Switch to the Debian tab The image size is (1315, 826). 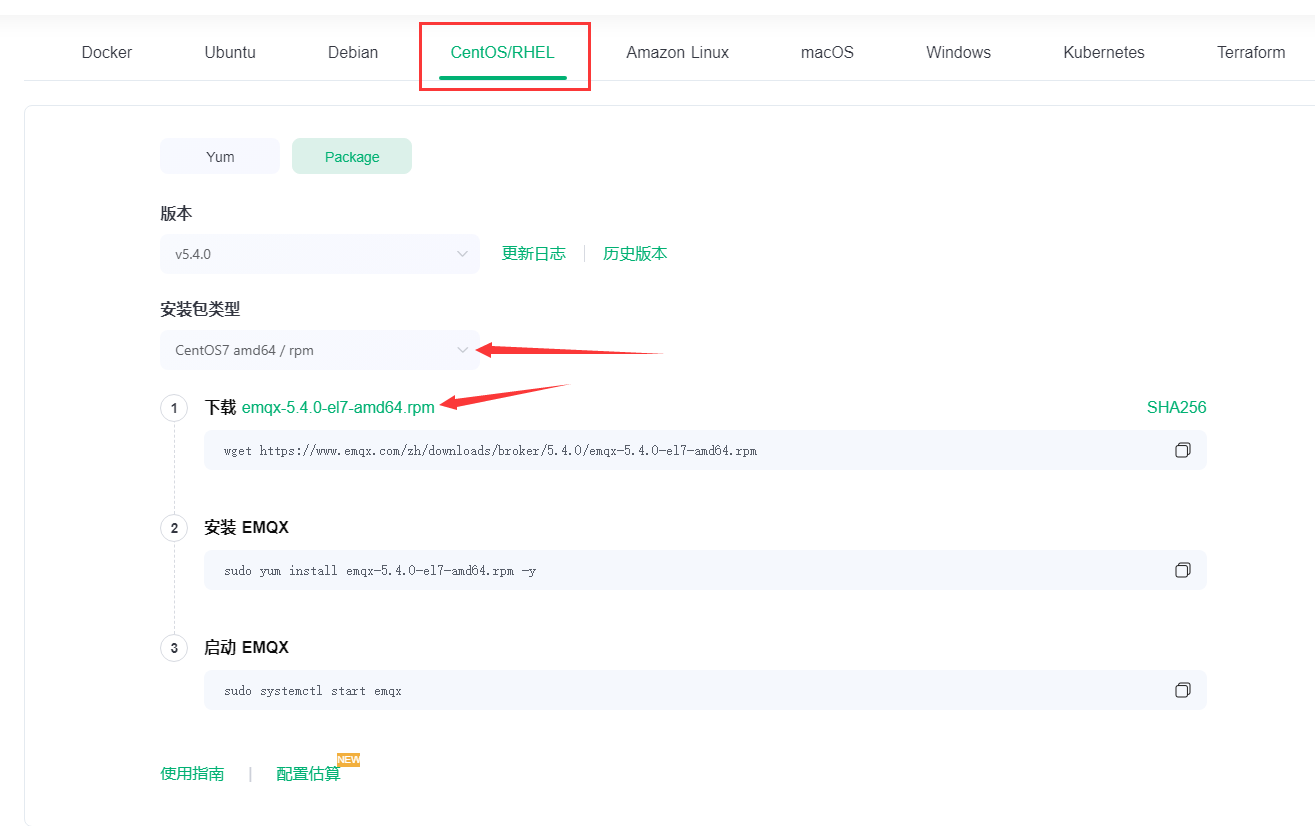(x=353, y=52)
